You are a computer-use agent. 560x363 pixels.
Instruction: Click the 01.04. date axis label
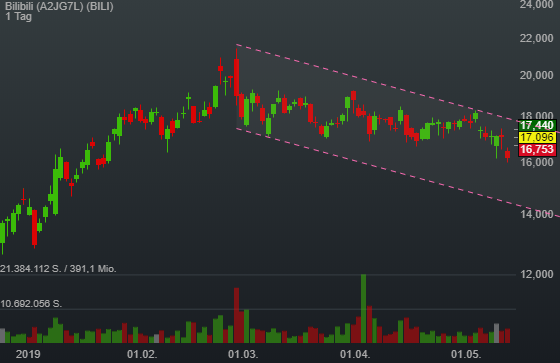pos(355,354)
